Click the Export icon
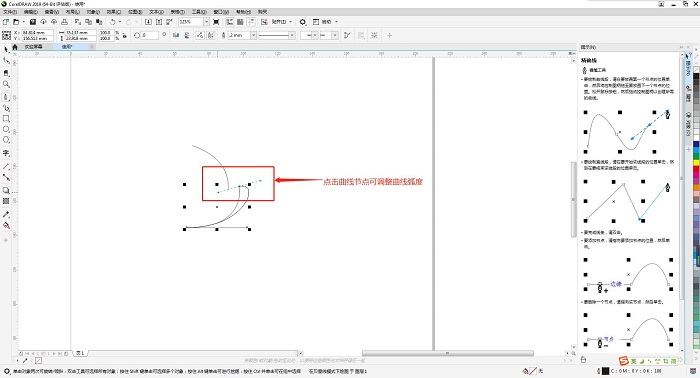This screenshot has width=700, height=378. 158,22
